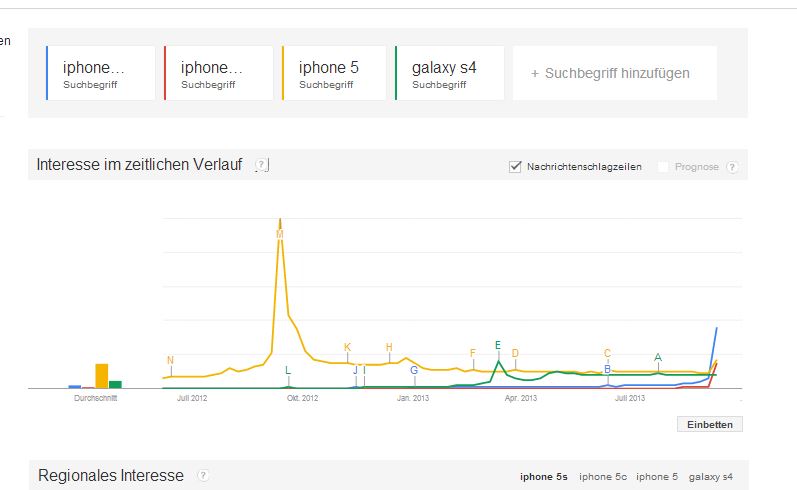
Task: Select the blue-edged iphone search term card
Action: (x=101, y=73)
